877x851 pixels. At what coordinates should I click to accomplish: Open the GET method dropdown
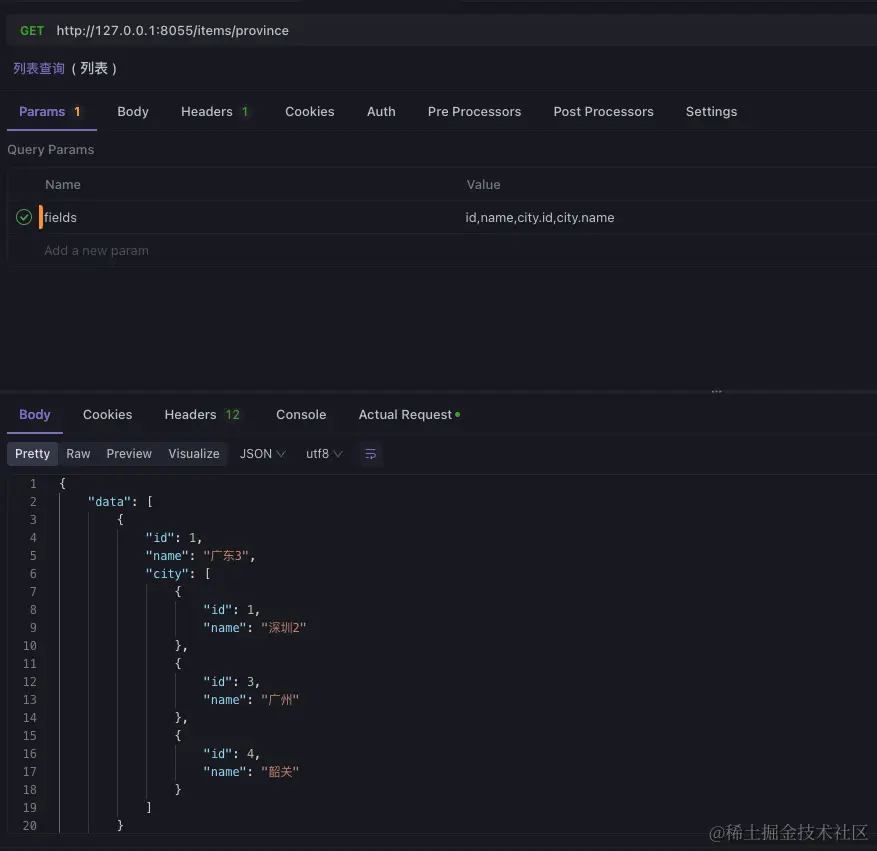coord(31,30)
